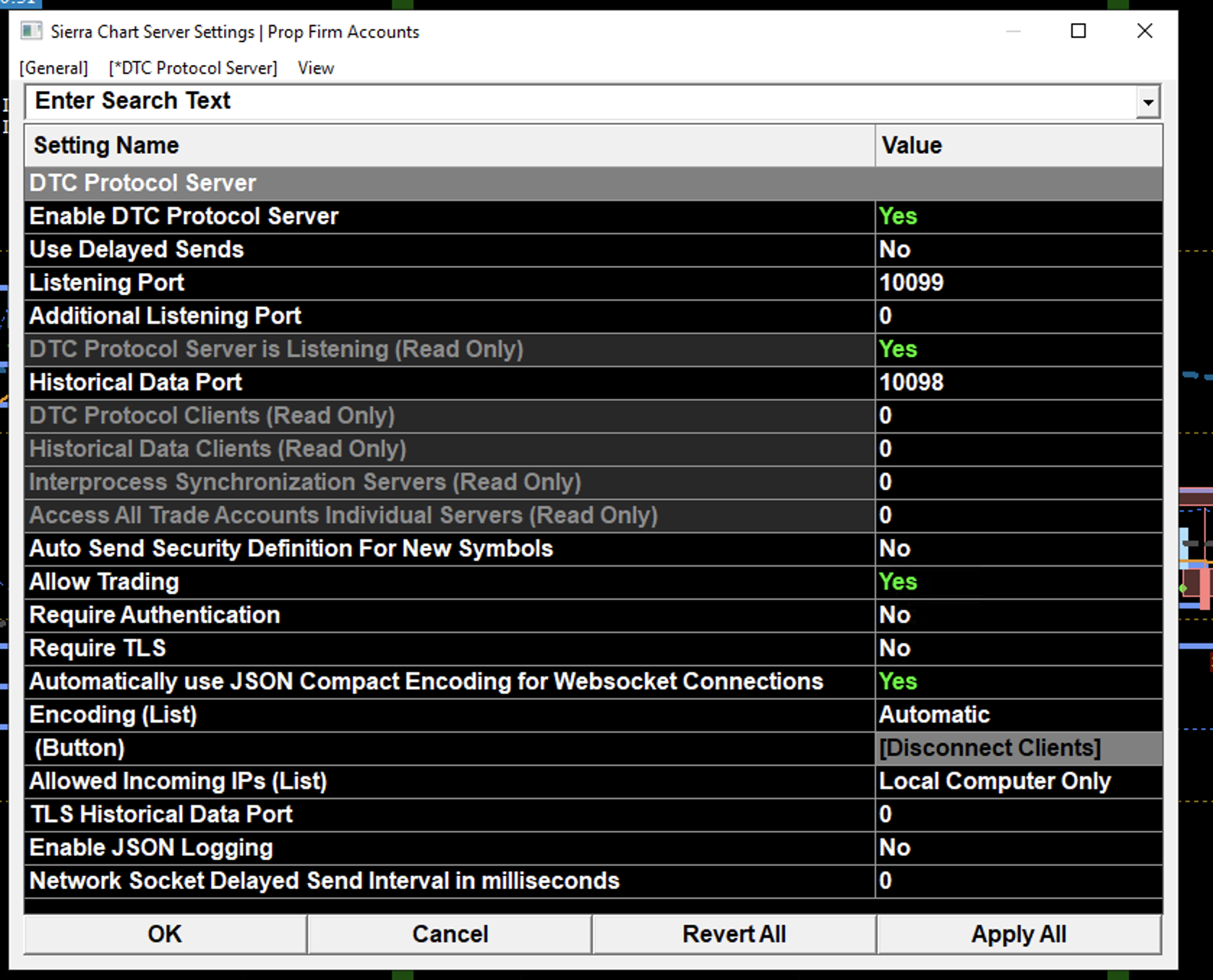Image resolution: width=1213 pixels, height=980 pixels.
Task: Toggle Auto Send Security Definition value
Action: (1019, 549)
